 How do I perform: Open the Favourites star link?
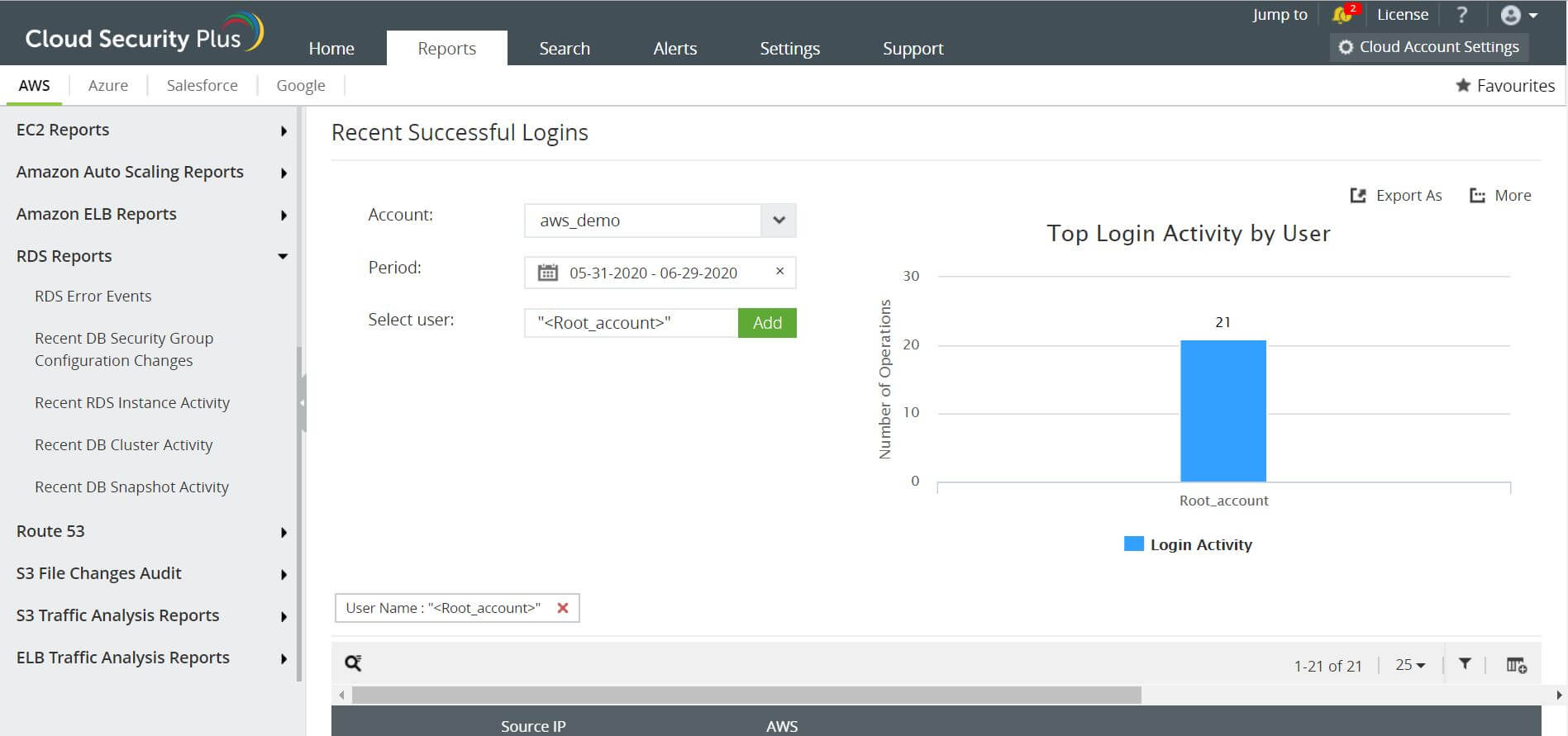tap(1505, 85)
